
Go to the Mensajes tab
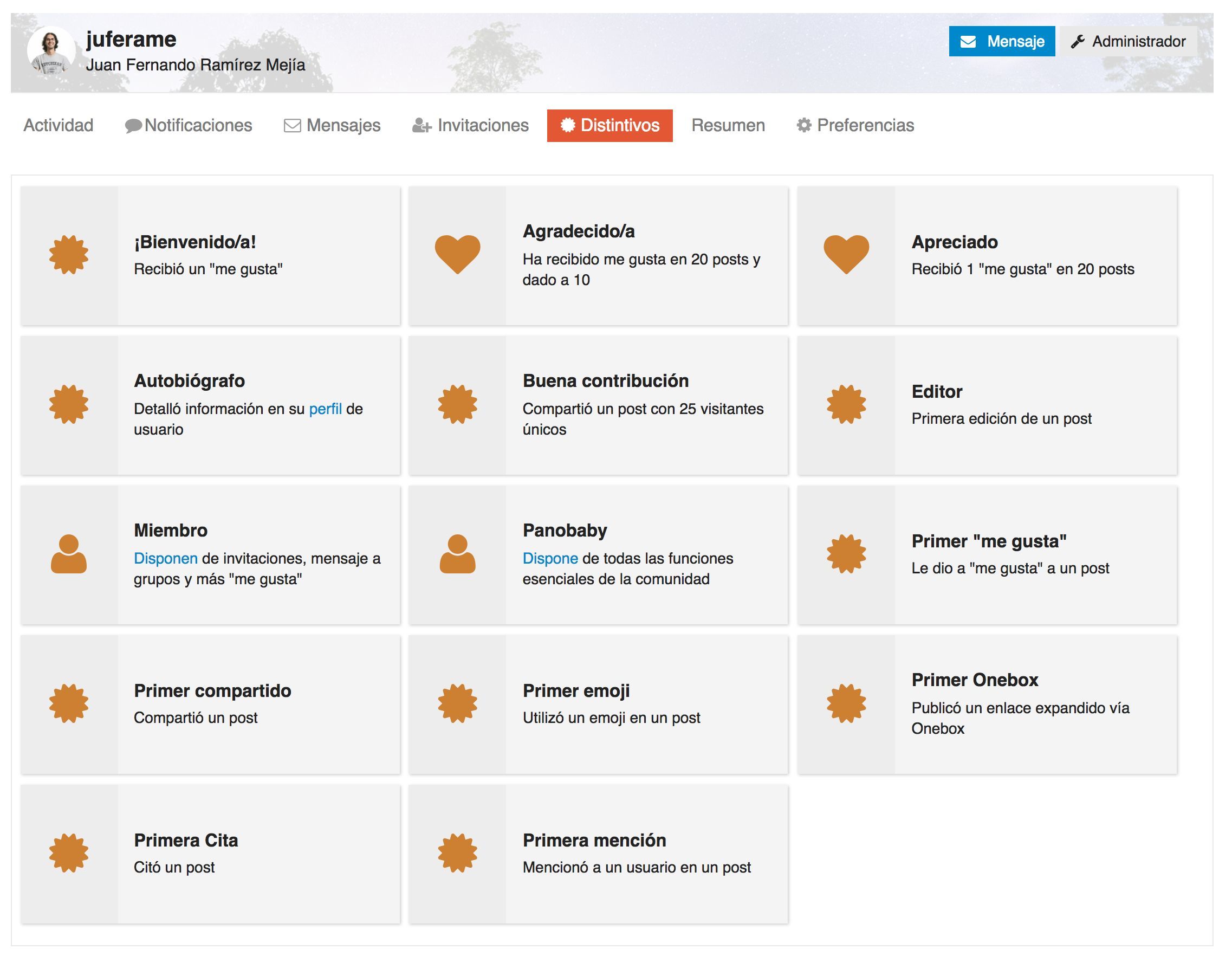[x=332, y=125]
